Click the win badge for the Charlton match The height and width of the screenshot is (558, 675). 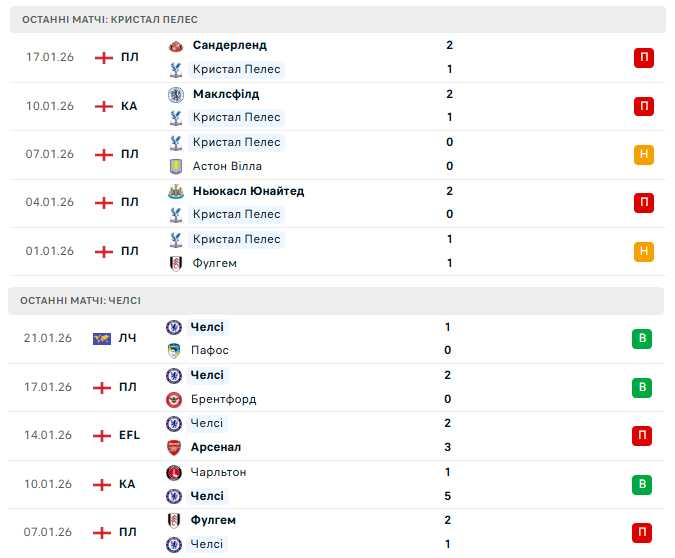pyautogui.click(x=642, y=484)
